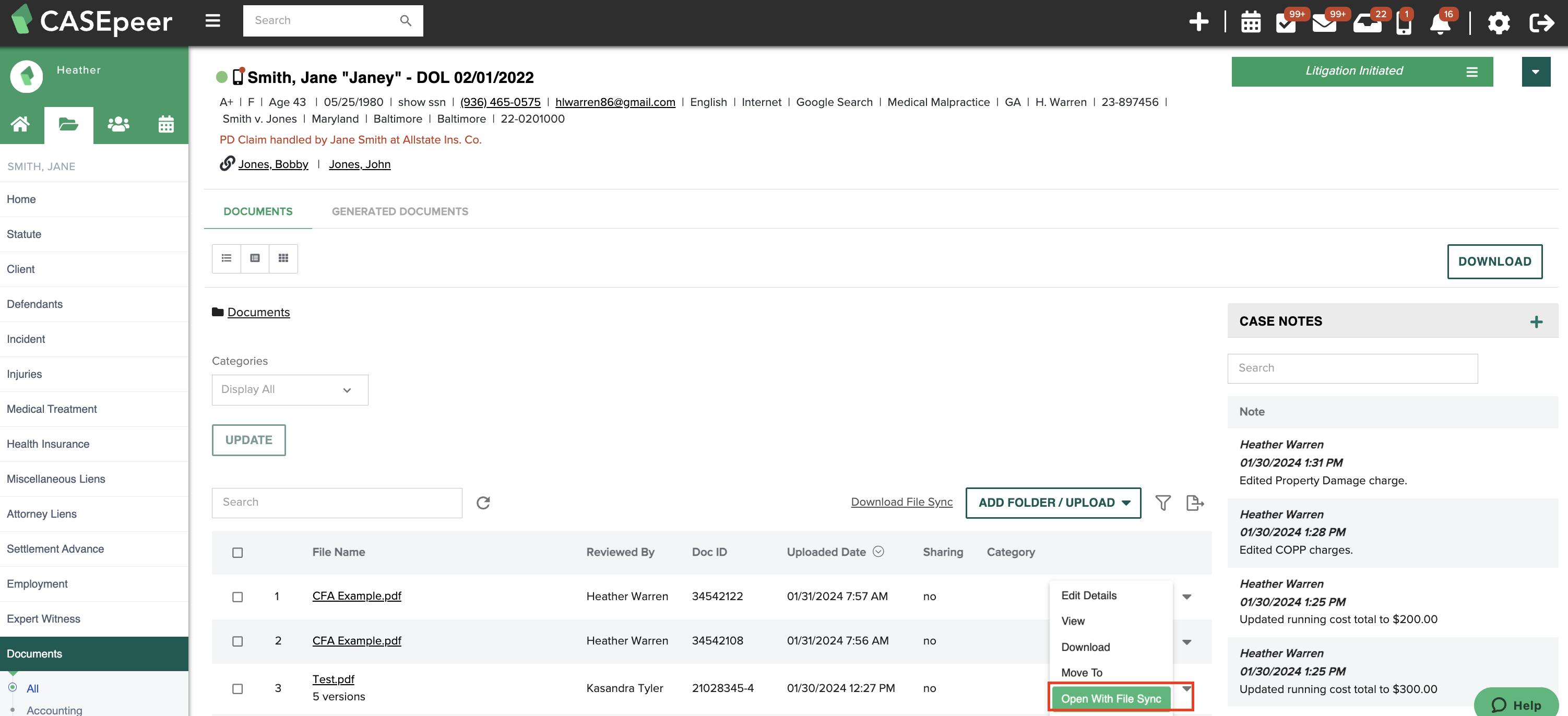
Task: Click the settings gear icon
Action: pos(1498,22)
